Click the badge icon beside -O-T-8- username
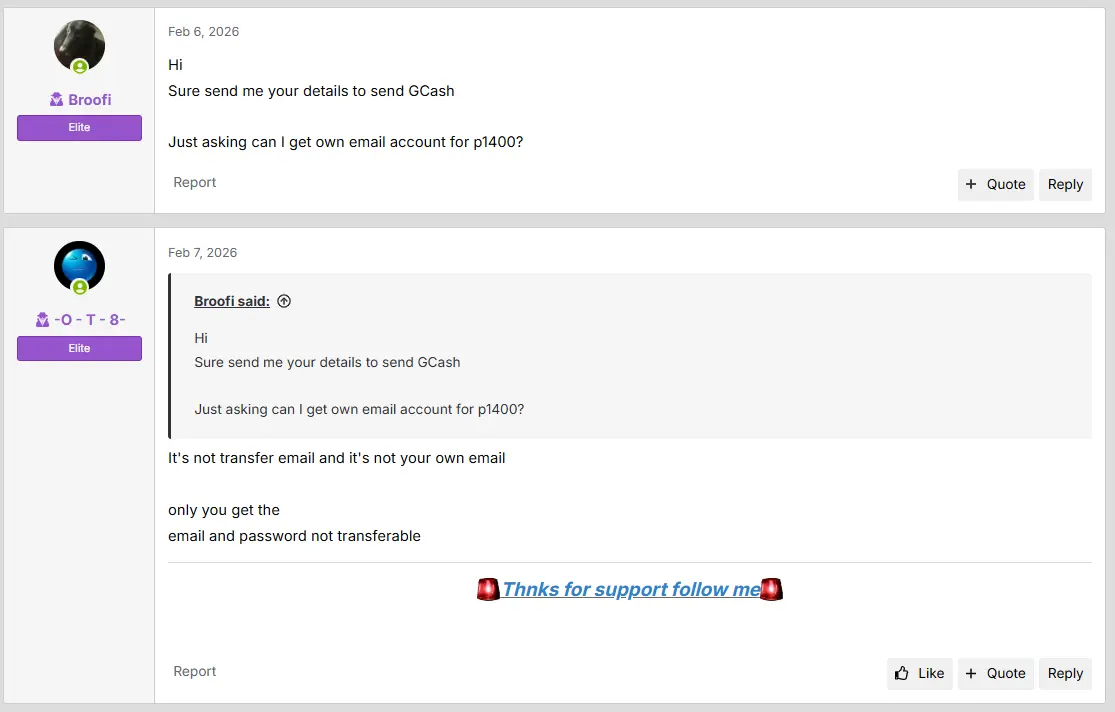Image resolution: width=1115 pixels, height=712 pixels. click(42, 320)
